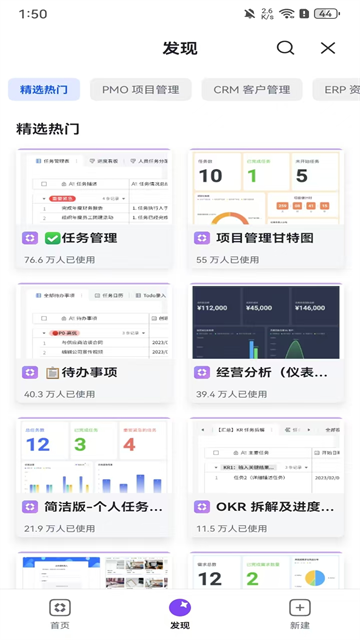Click the purple base icon beside 经营分析

click(202, 372)
